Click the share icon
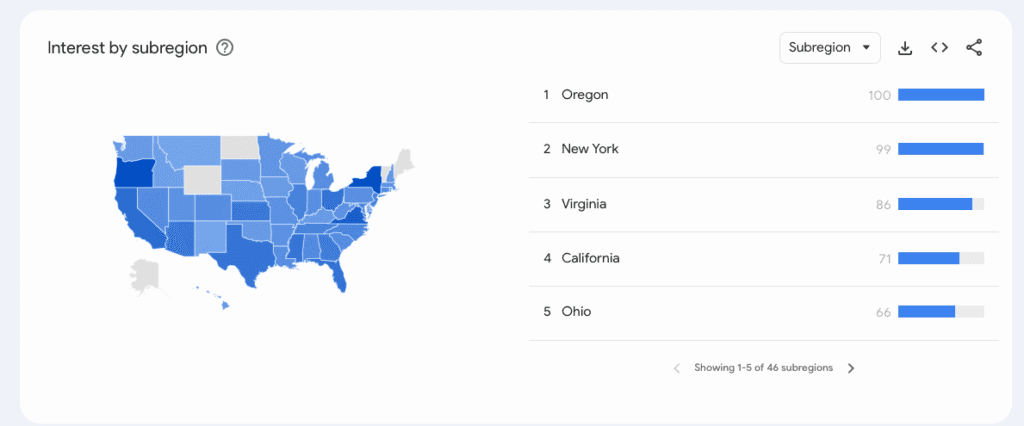 pos(974,48)
